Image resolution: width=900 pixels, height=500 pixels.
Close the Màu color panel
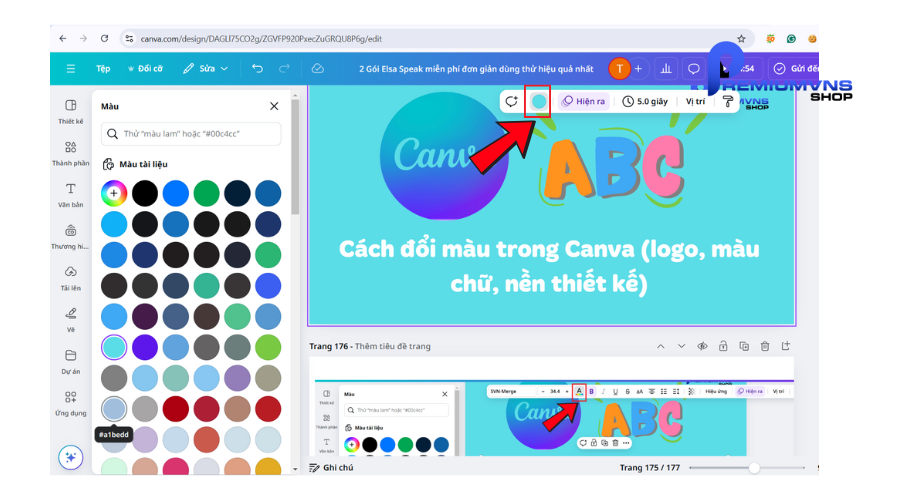[274, 106]
